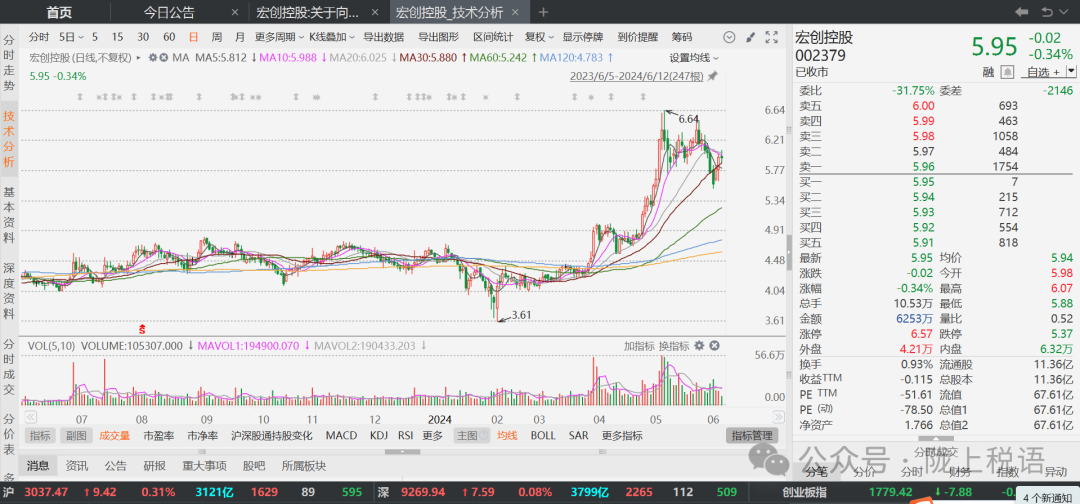1080x504 pixels.
Task: Open the 更多周期 dropdown
Action: coord(274,37)
